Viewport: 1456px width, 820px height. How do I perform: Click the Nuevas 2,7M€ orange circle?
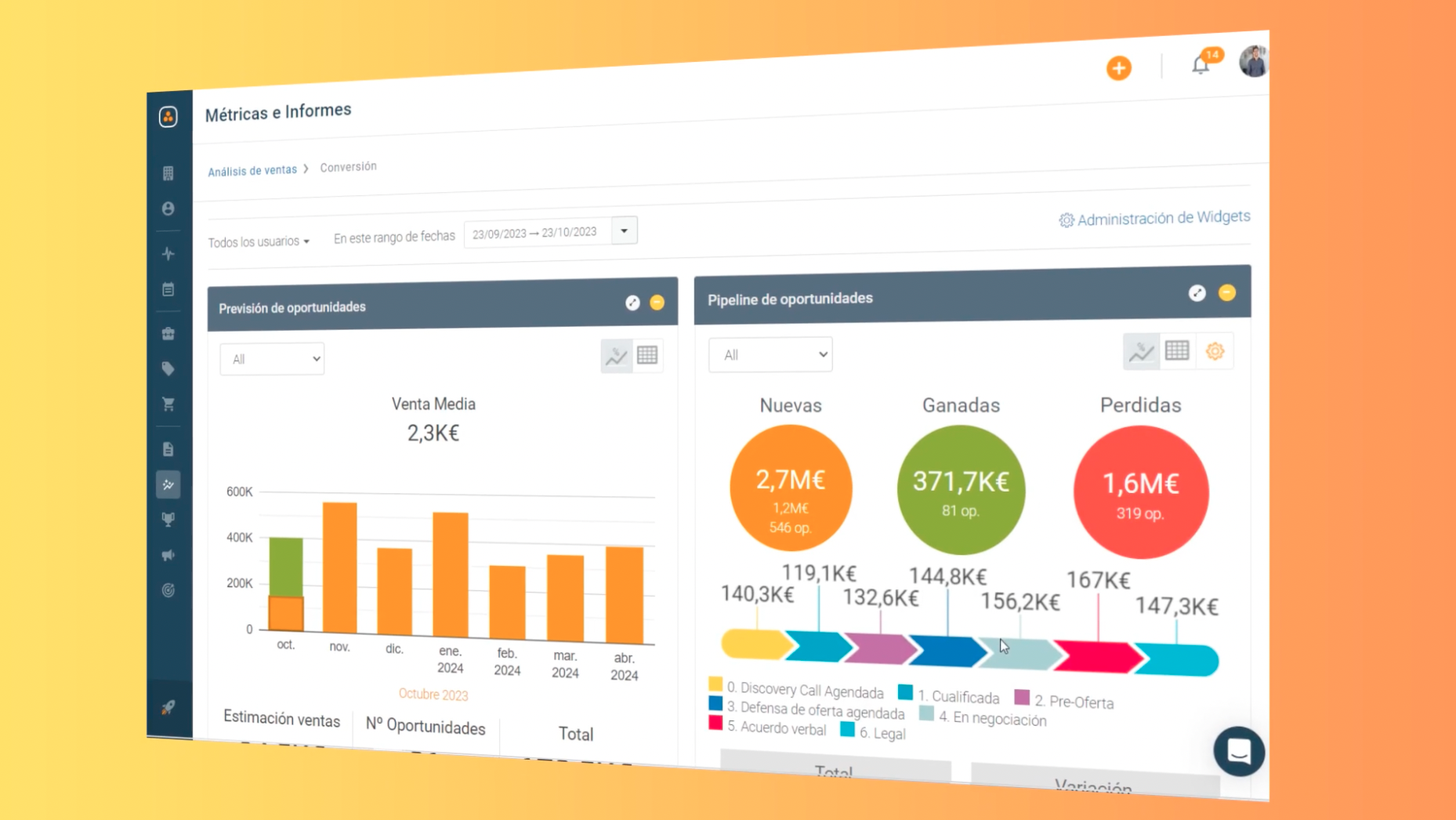coord(791,488)
